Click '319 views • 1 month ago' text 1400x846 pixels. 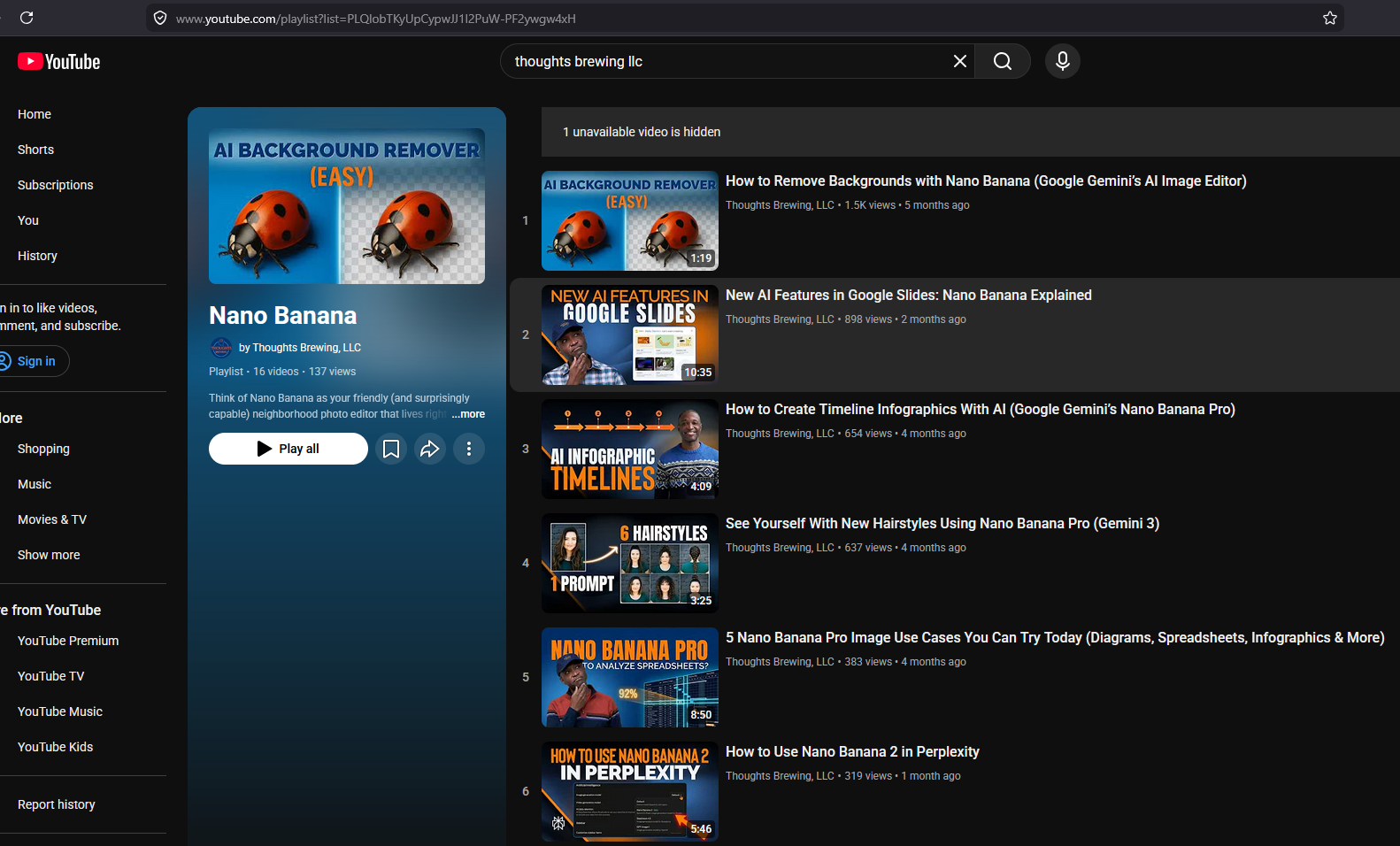[903, 776]
